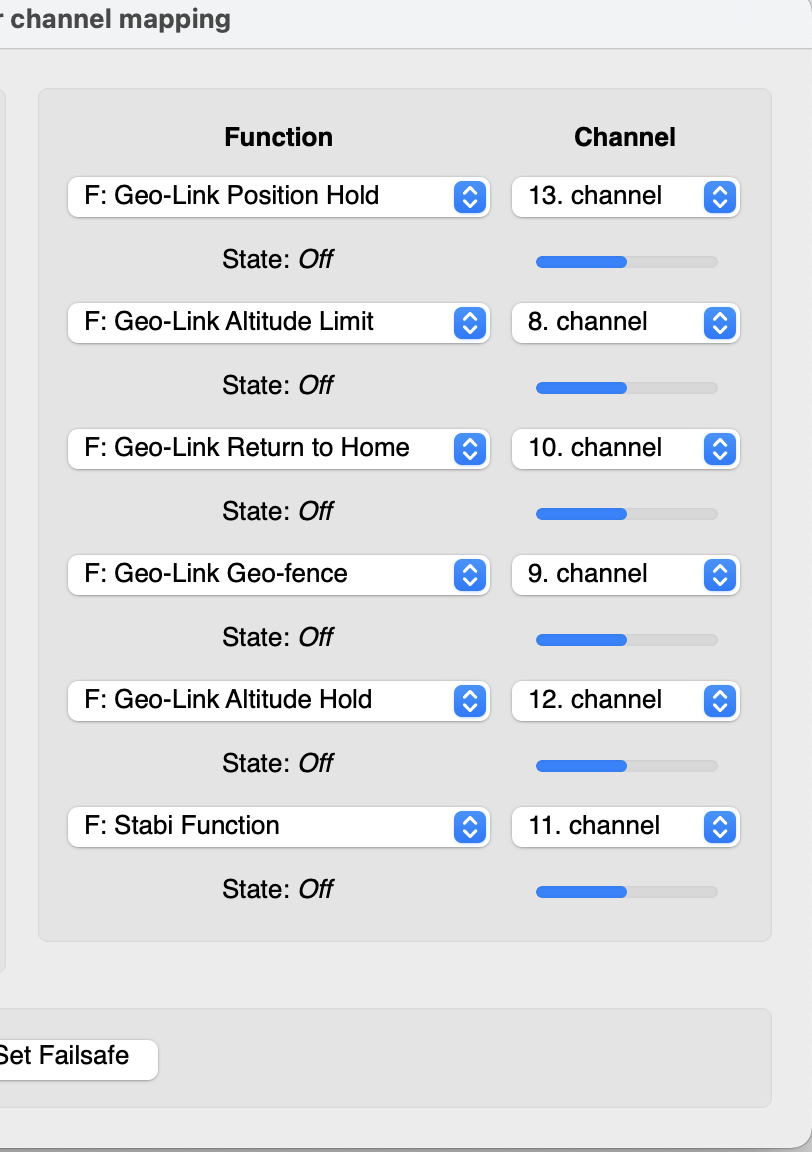Click the Set Failsafe button
The height and width of the screenshot is (1152, 812).
(x=72, y=1056)
